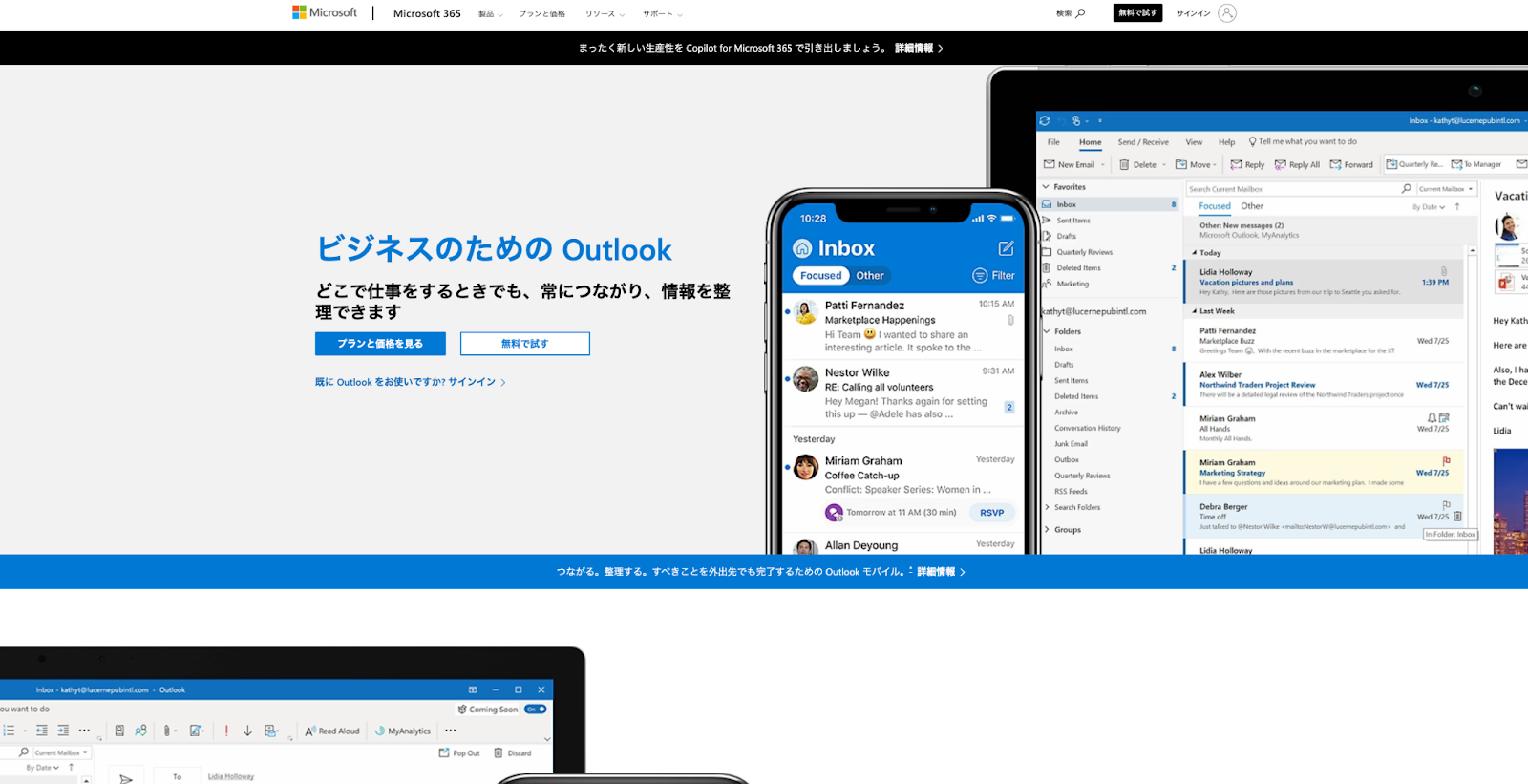Select the Other pill on the phone
1528x784 pixels.
(870, 276)
